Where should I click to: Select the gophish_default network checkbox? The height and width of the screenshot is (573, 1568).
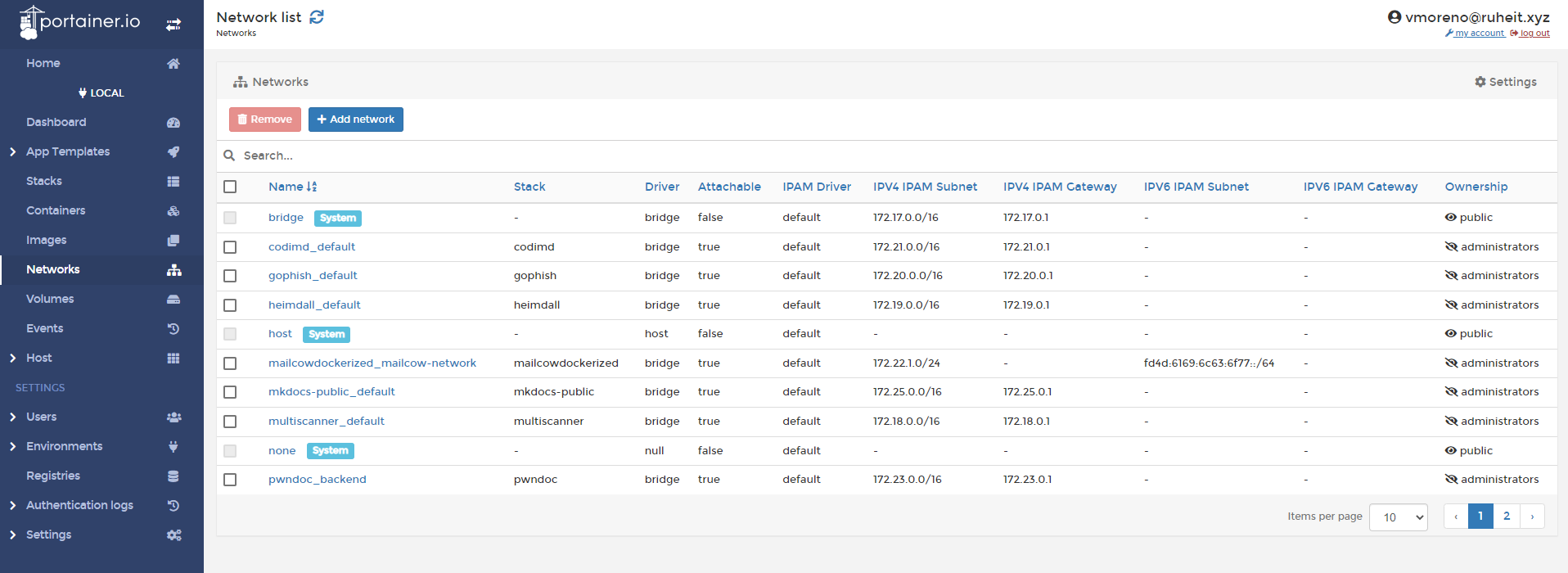coord(230,276)
